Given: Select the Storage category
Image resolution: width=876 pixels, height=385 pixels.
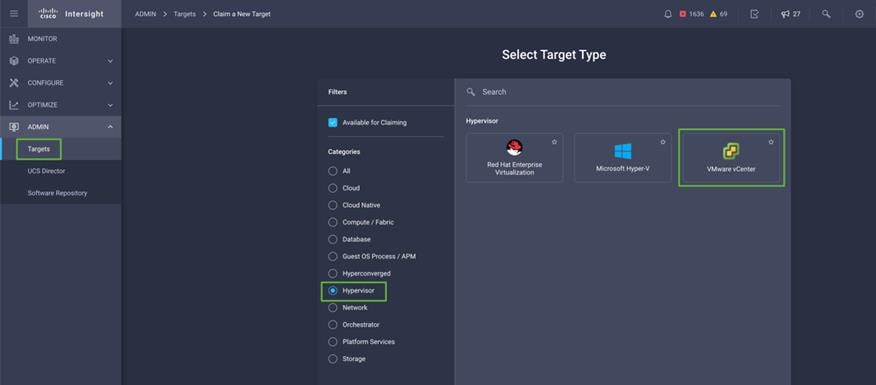Looking at the screenshot, I should pyautogui.click(x=333, y=359).
